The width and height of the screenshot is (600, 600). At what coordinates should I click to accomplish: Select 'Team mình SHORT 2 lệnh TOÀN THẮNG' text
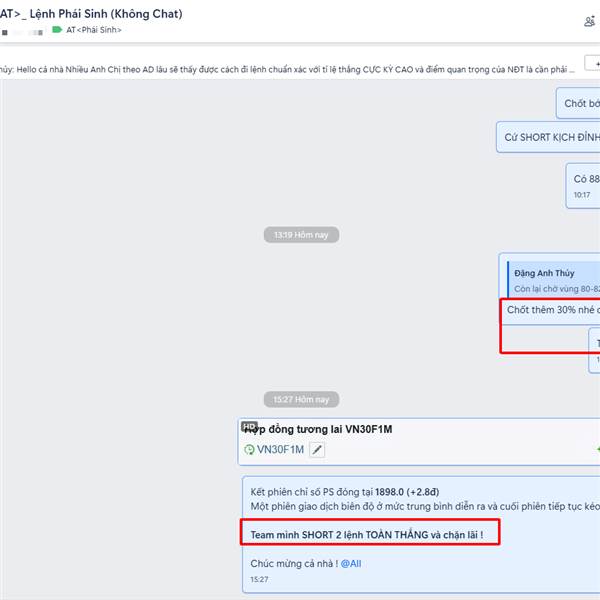367,535
